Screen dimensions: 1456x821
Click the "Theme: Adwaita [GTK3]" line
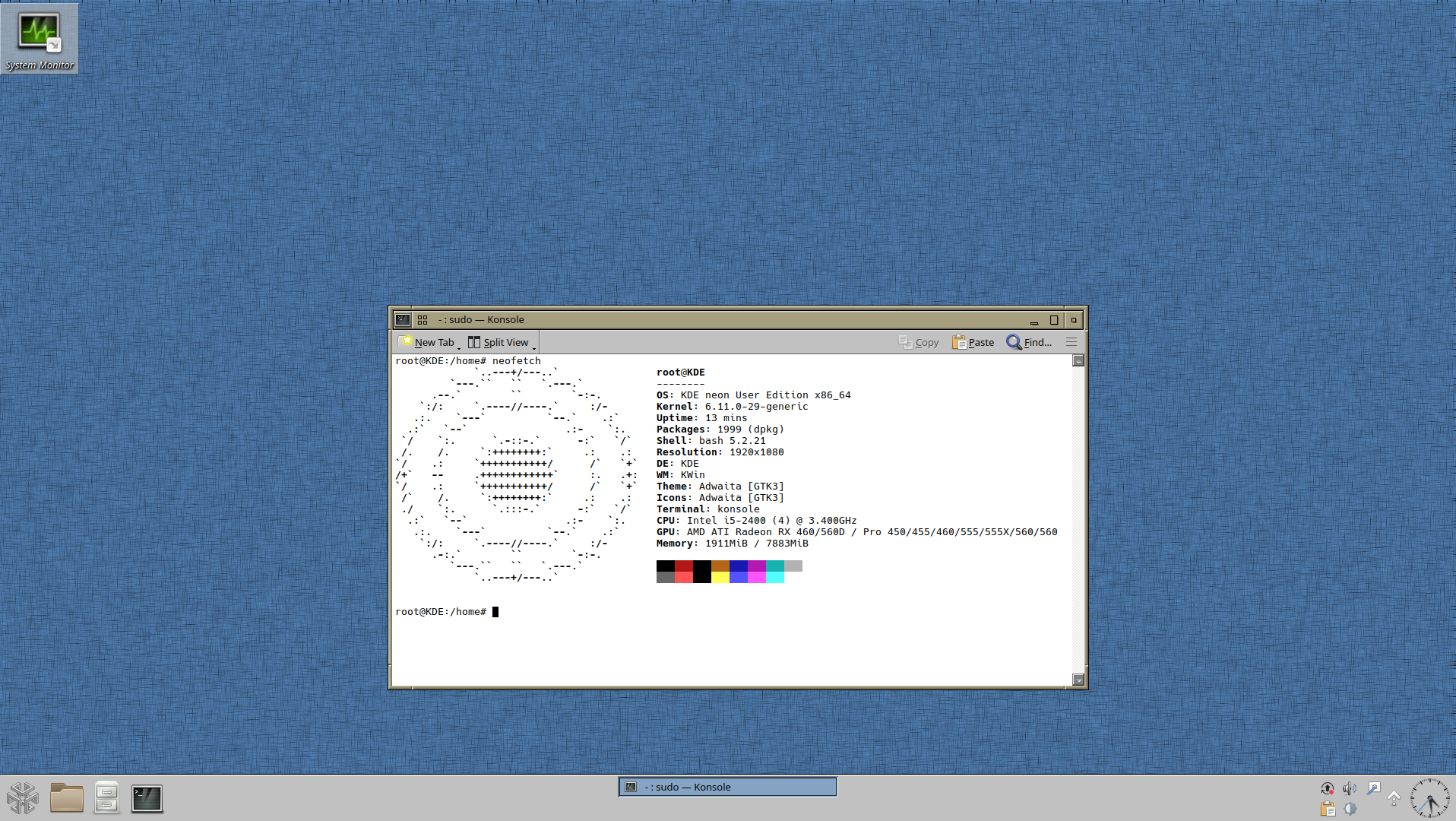coord(720,487)
